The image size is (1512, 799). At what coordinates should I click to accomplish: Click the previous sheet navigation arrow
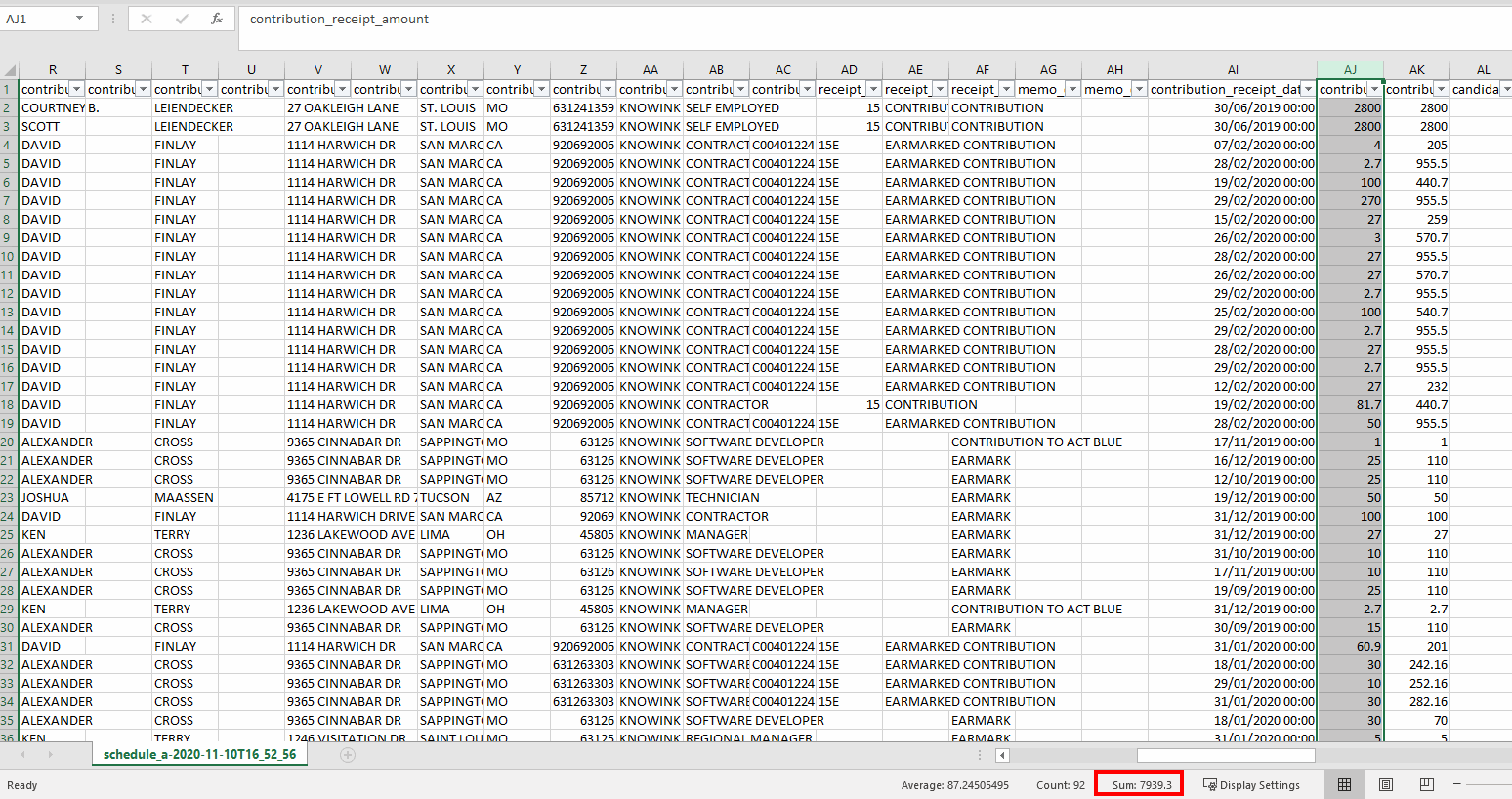(x=24, y=755)
